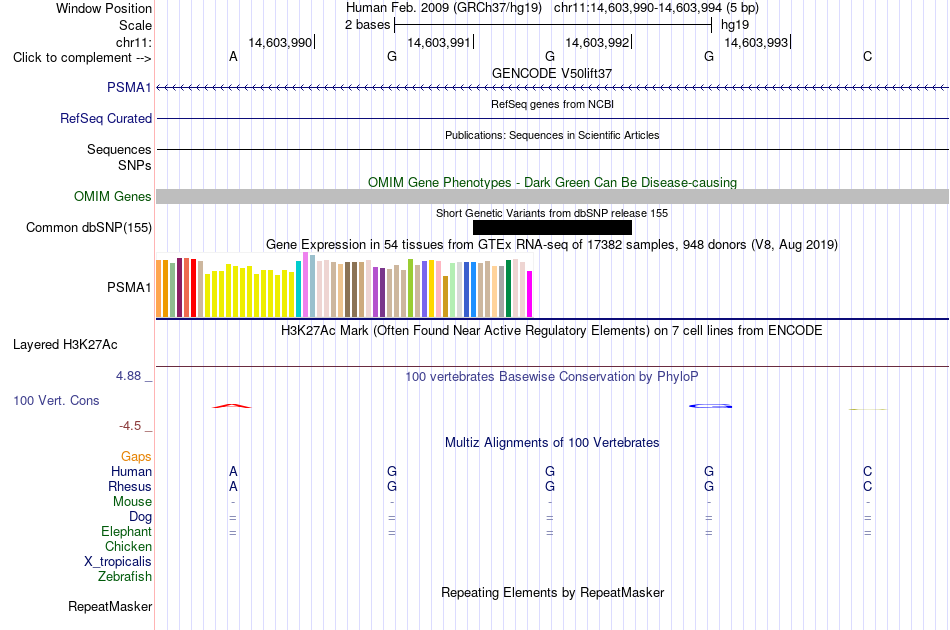Select the Human species label
The width and height of the screenshot is (950, 630).
coord(131,471)
